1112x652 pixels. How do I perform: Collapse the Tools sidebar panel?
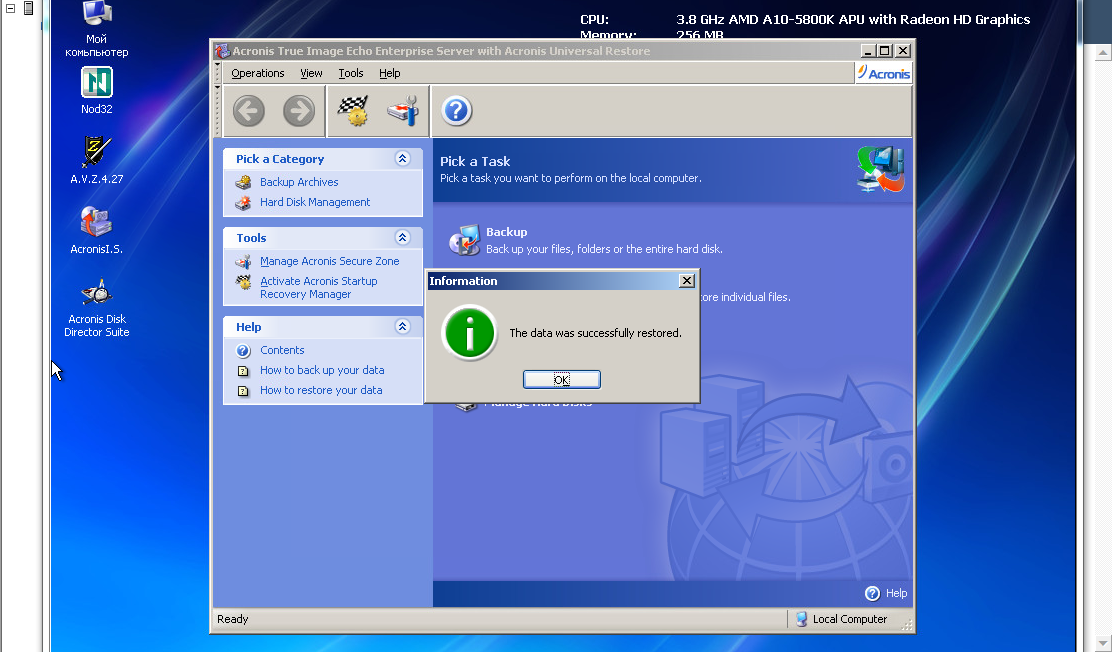click(x=402, y=238)
